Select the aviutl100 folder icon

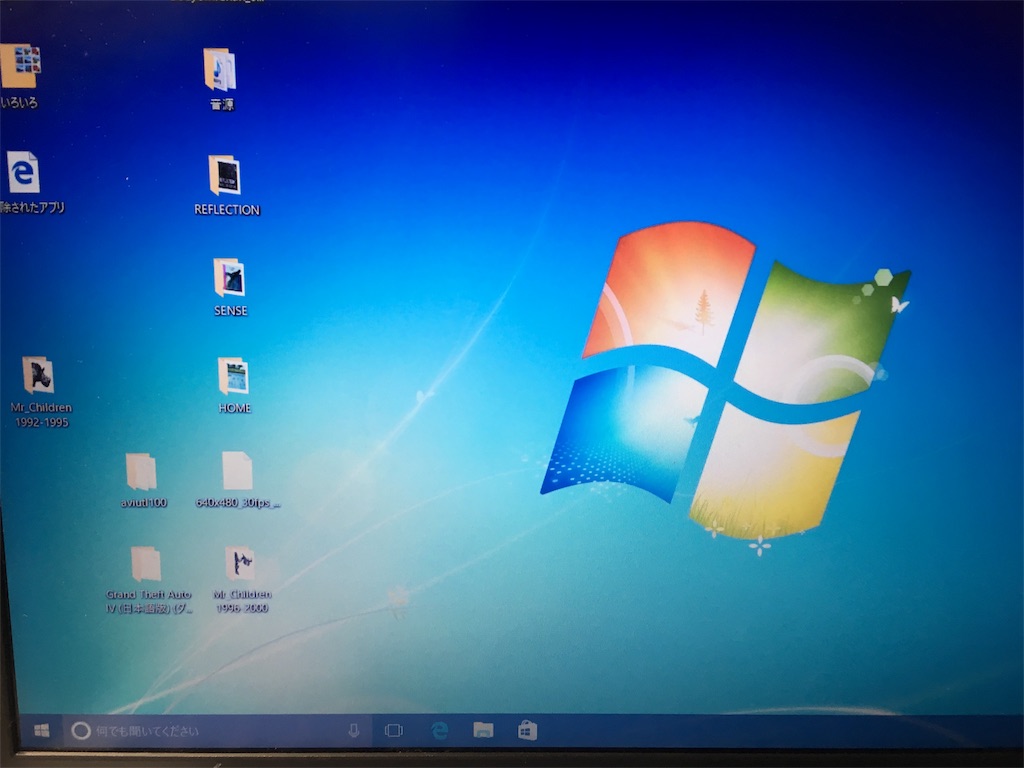tap(141, 472)
